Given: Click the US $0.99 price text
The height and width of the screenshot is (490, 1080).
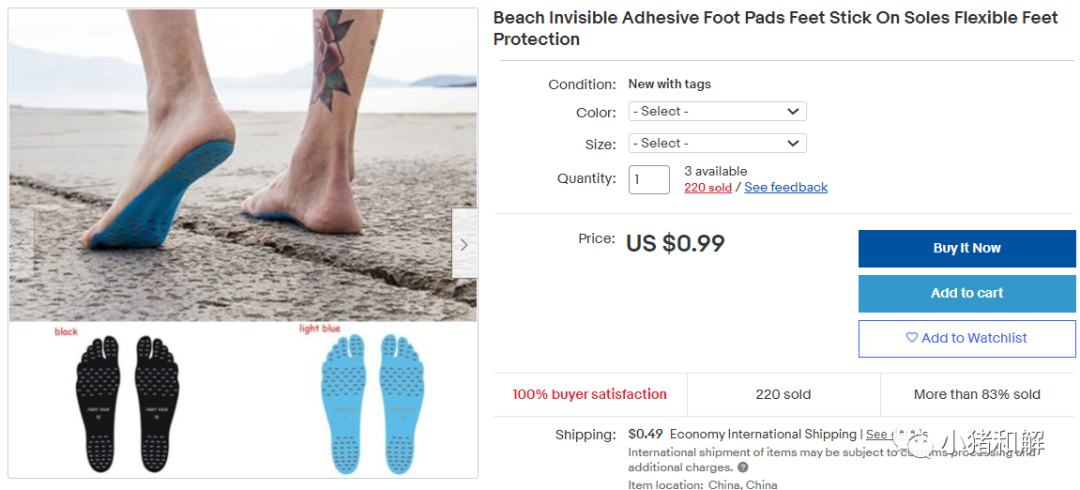Looking at the screenshot, I should (x=675, y=243).
